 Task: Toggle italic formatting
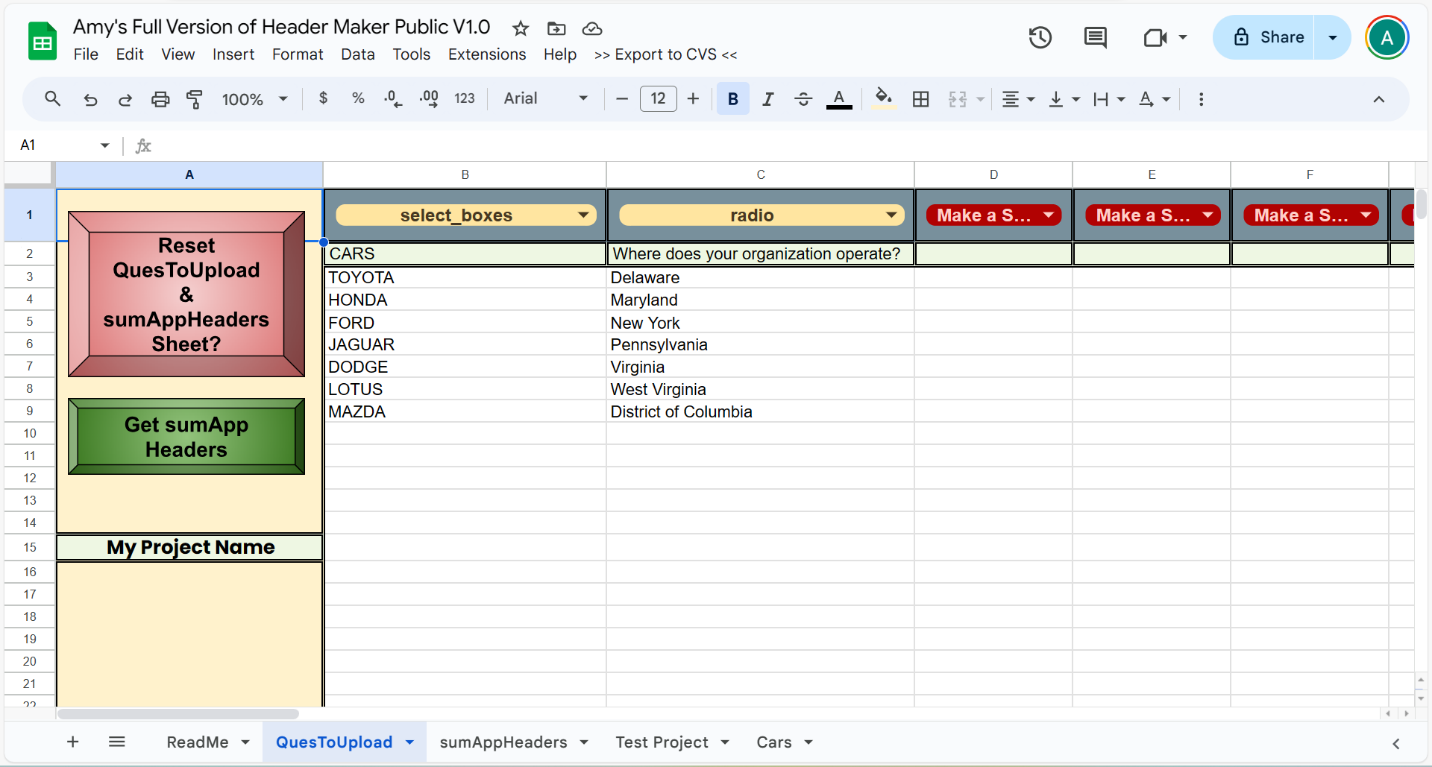pos(768,99)
